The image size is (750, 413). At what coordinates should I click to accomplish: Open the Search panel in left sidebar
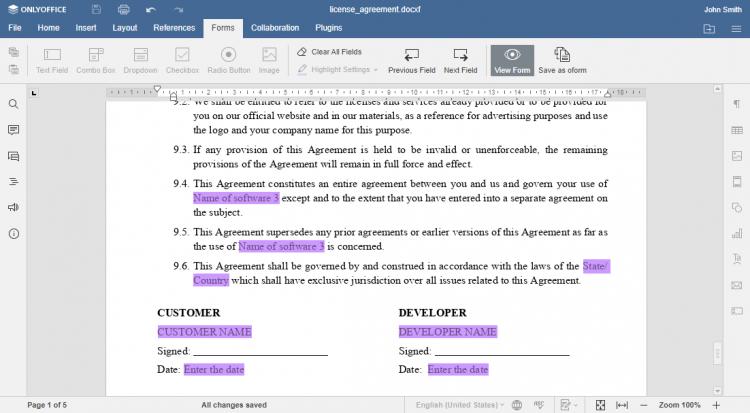13,104
